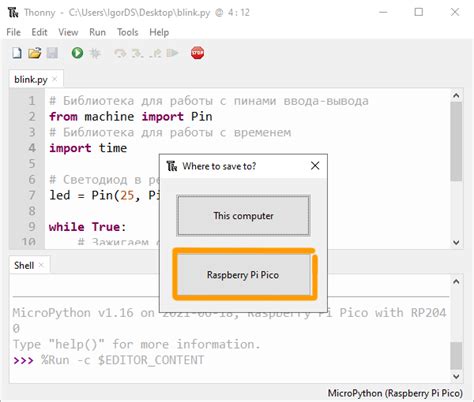Click the editor scrollbar down arrow
Image resolution: width=474 pixels, height=402 pixels.
click(x=456, y=243)
